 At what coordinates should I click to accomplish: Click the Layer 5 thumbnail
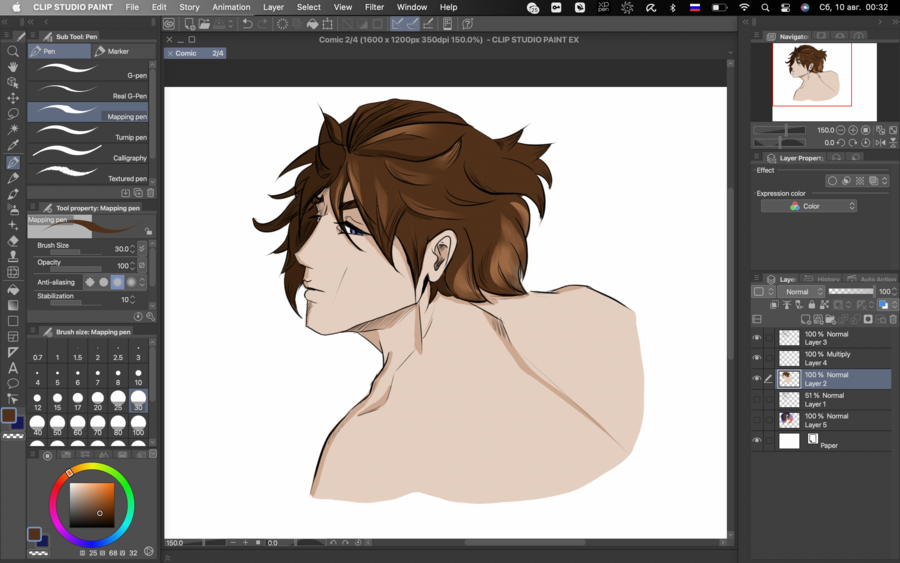coord(789,420)
